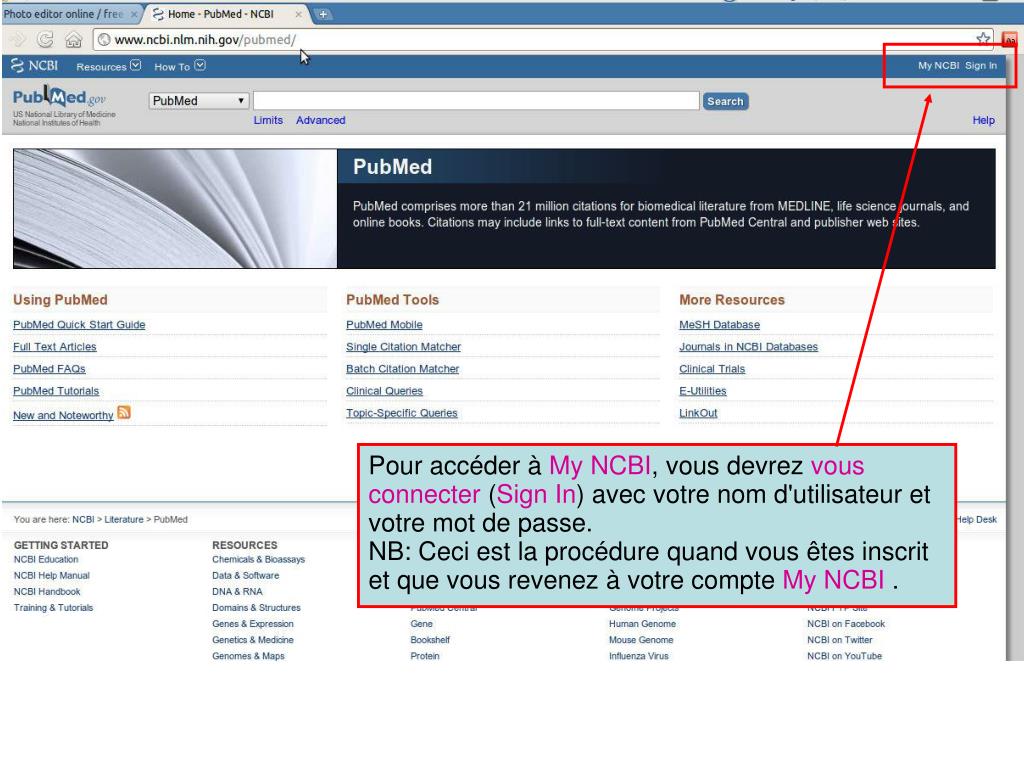Open NCBI Help Manual footer link

(52, 576)
